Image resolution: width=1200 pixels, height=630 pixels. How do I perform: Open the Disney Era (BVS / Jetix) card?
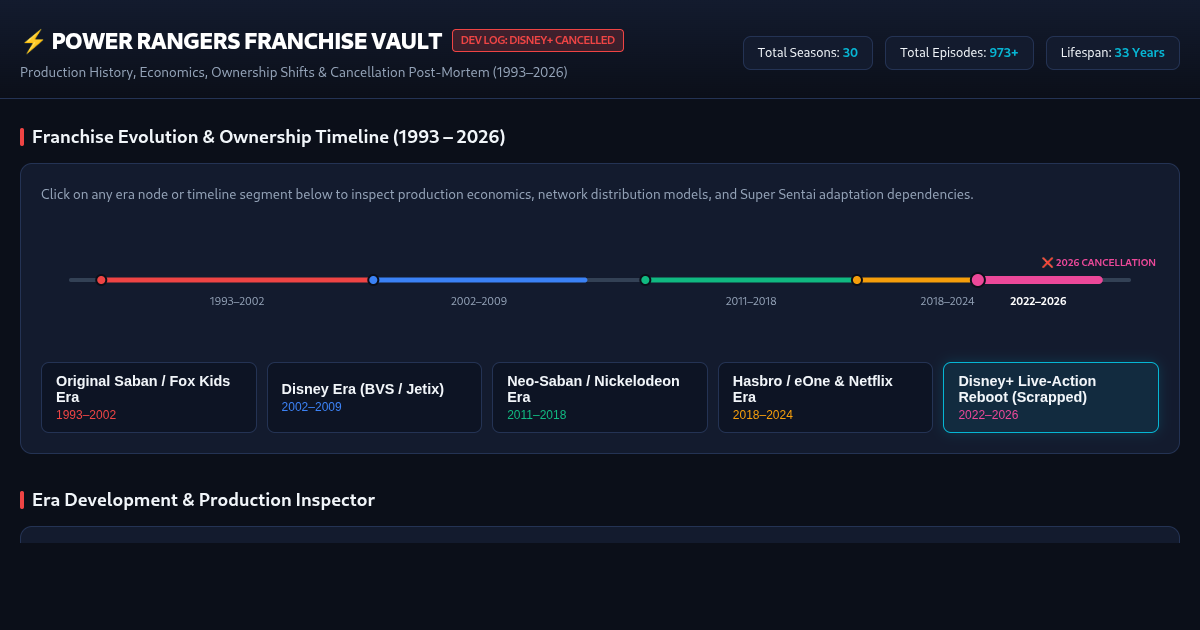374,397
